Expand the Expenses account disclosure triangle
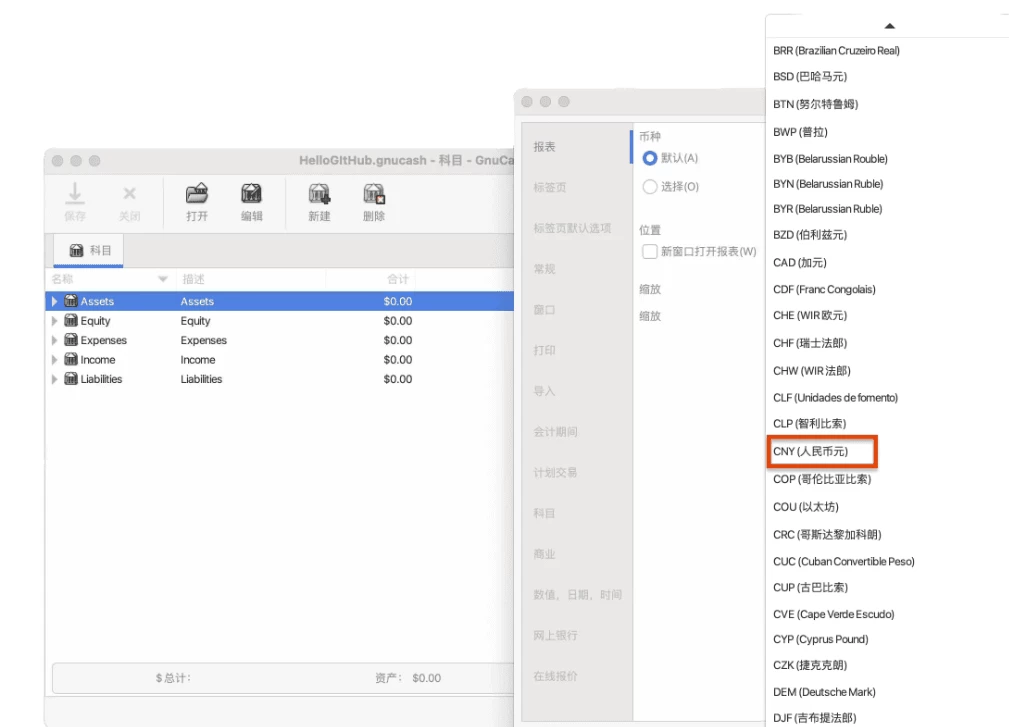Screen dimensions: 1009x727 [x=55, y=341]
